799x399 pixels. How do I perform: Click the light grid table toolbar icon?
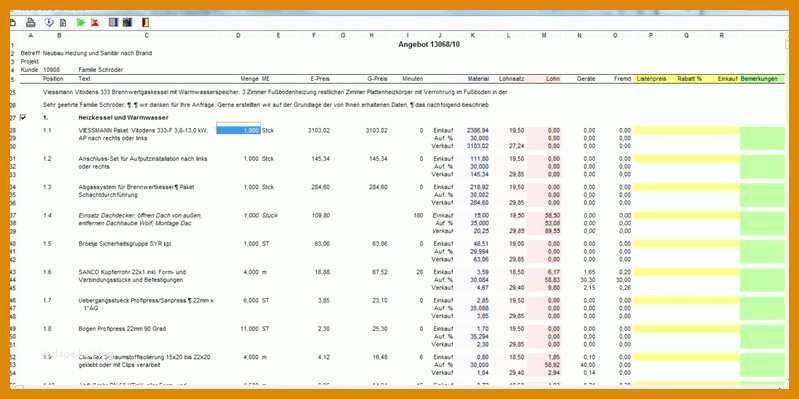(114, 22)
